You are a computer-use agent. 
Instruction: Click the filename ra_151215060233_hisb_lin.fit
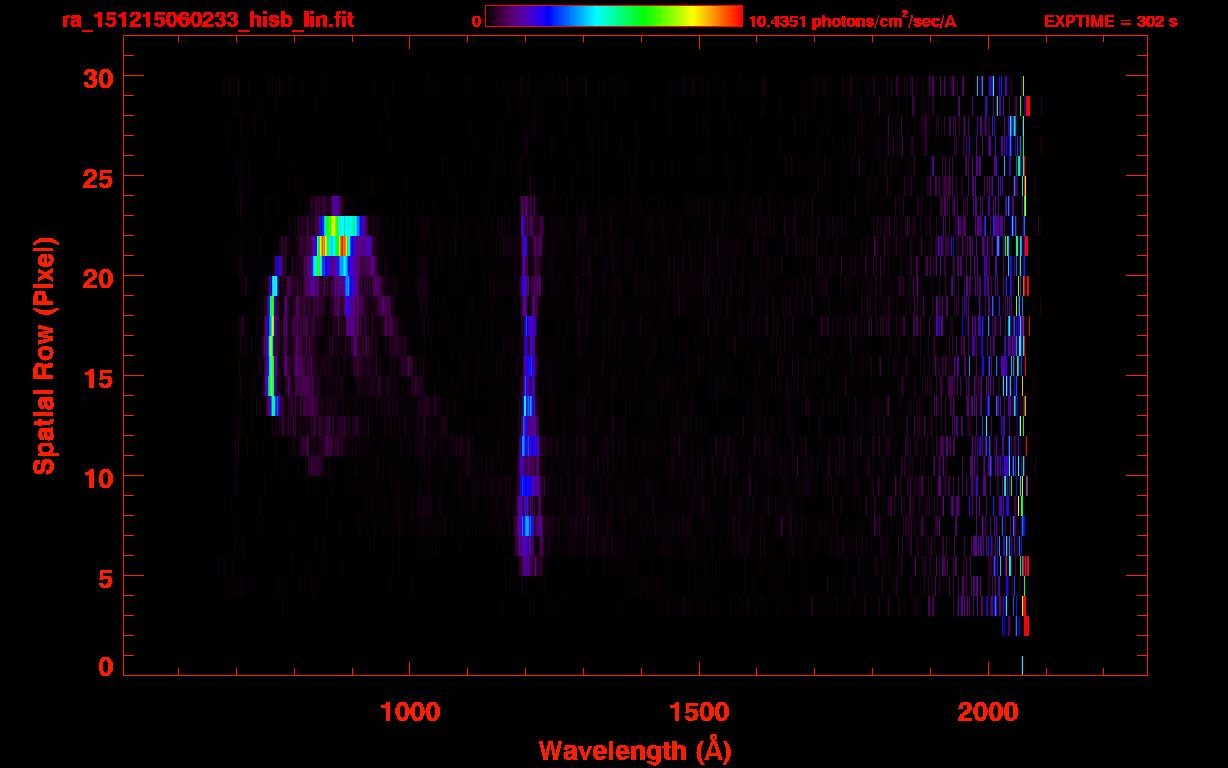point(207,20)
